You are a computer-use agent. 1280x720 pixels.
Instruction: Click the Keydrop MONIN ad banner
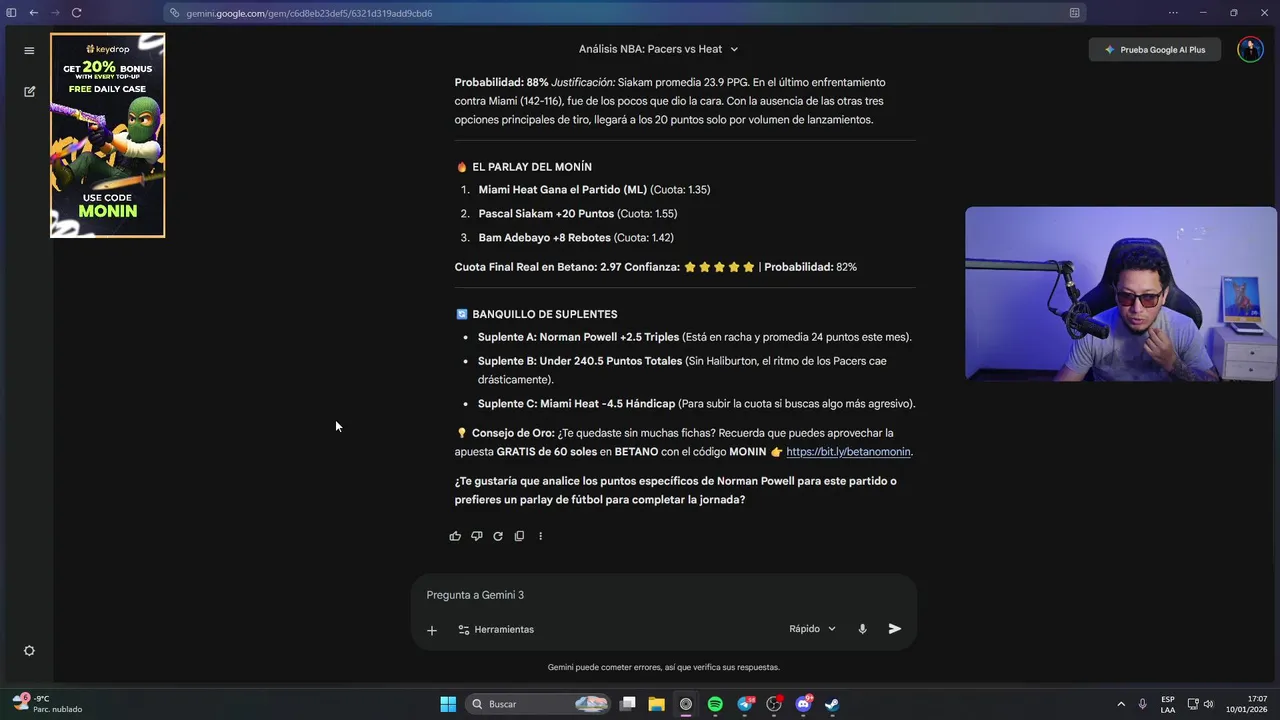click(x=108, y=135)
